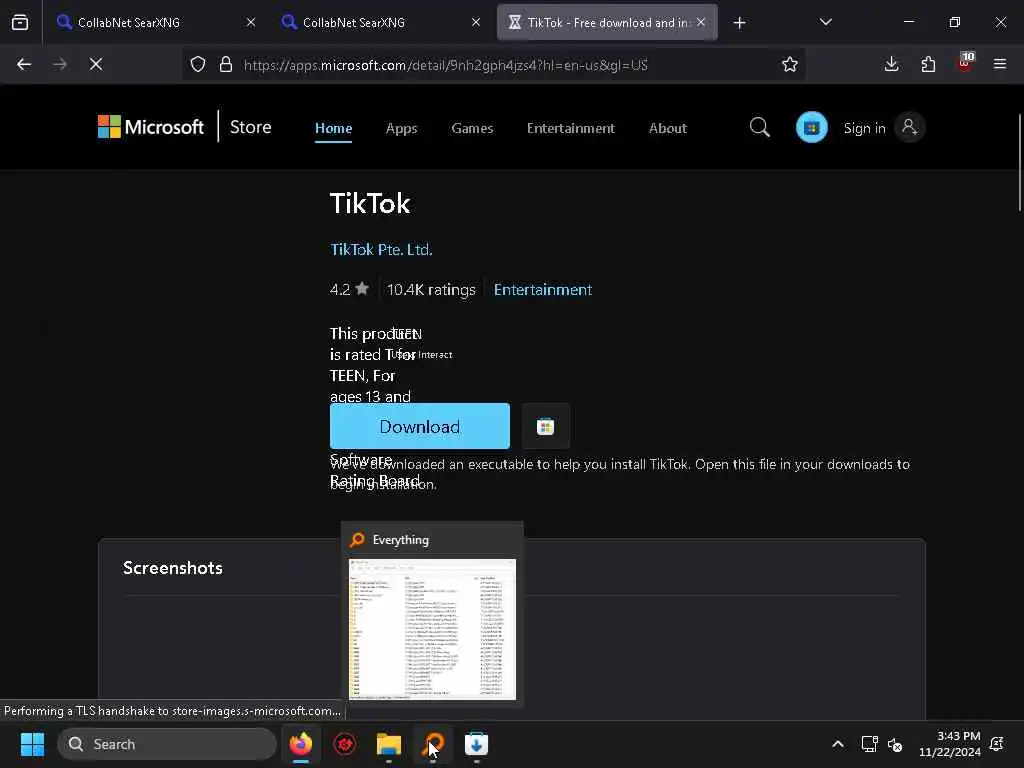Open the network status tray icon

pyautogui.click(x=869, y=744)
